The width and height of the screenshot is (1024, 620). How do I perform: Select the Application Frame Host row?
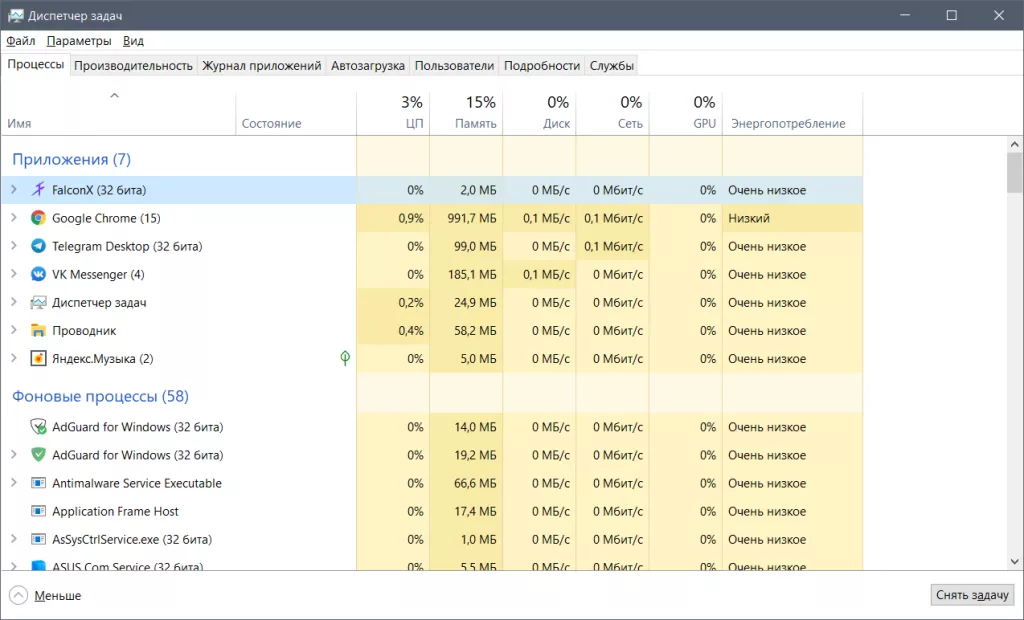(115, 511)
